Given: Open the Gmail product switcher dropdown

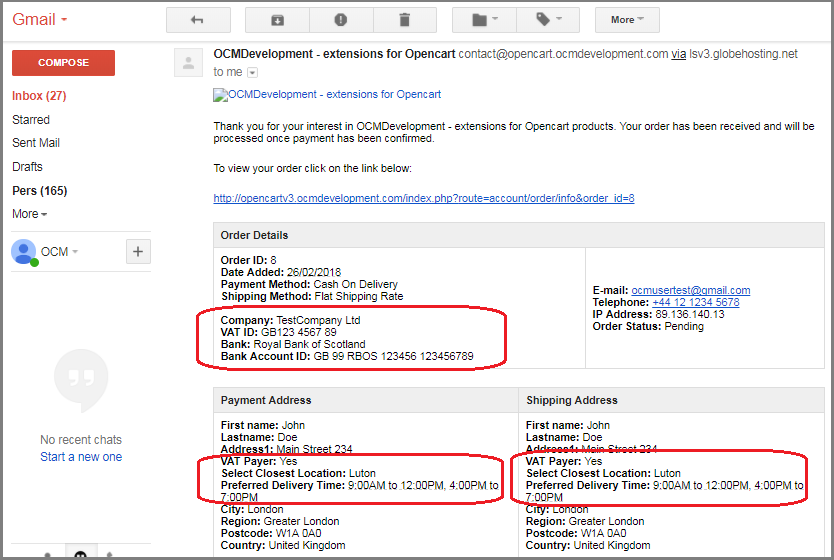Looking at the screenshot, I should click(40, 20).
